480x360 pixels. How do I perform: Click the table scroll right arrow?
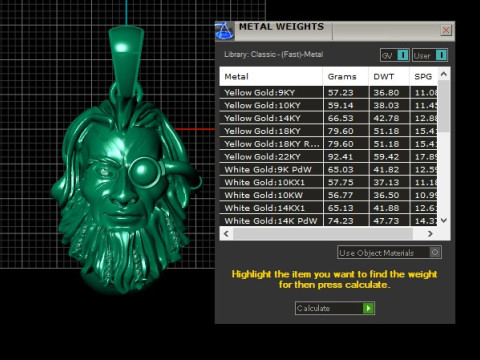pos(430,234)
